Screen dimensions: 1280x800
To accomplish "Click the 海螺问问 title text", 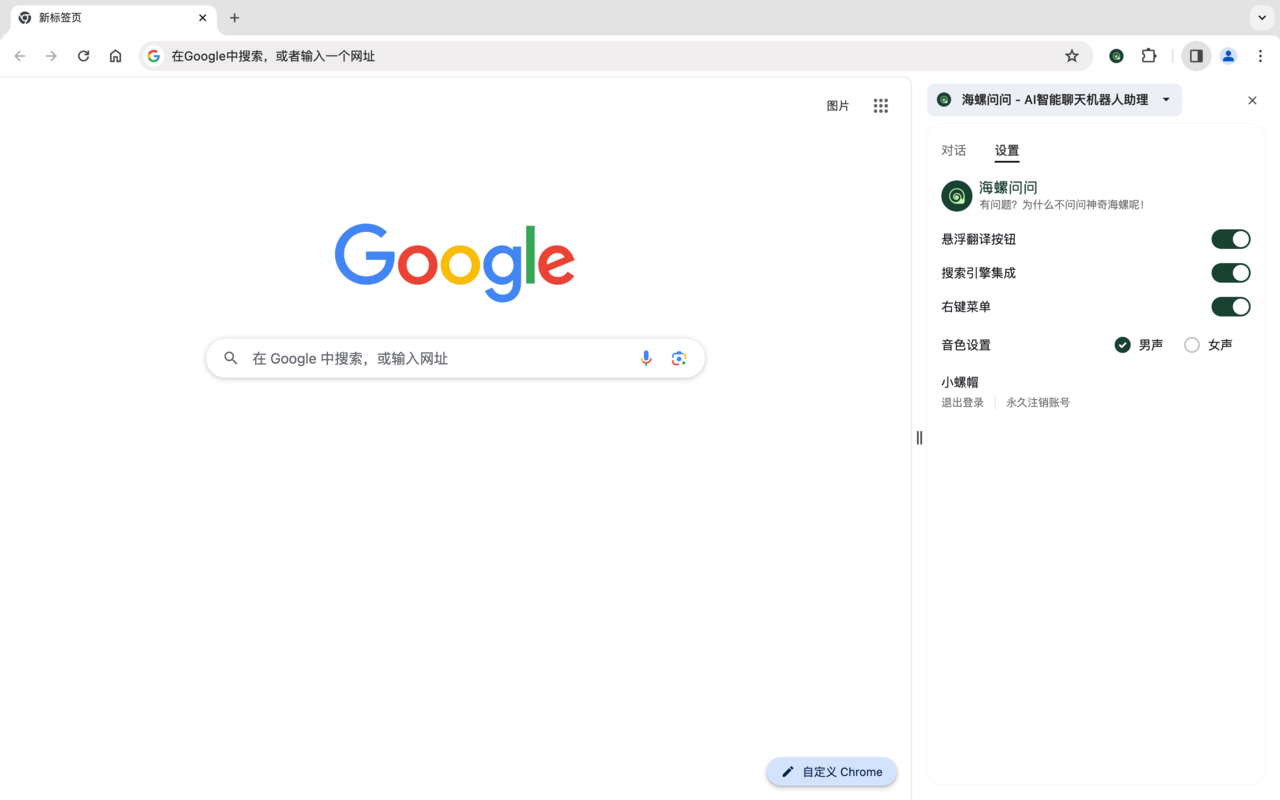I will 1008,188.
